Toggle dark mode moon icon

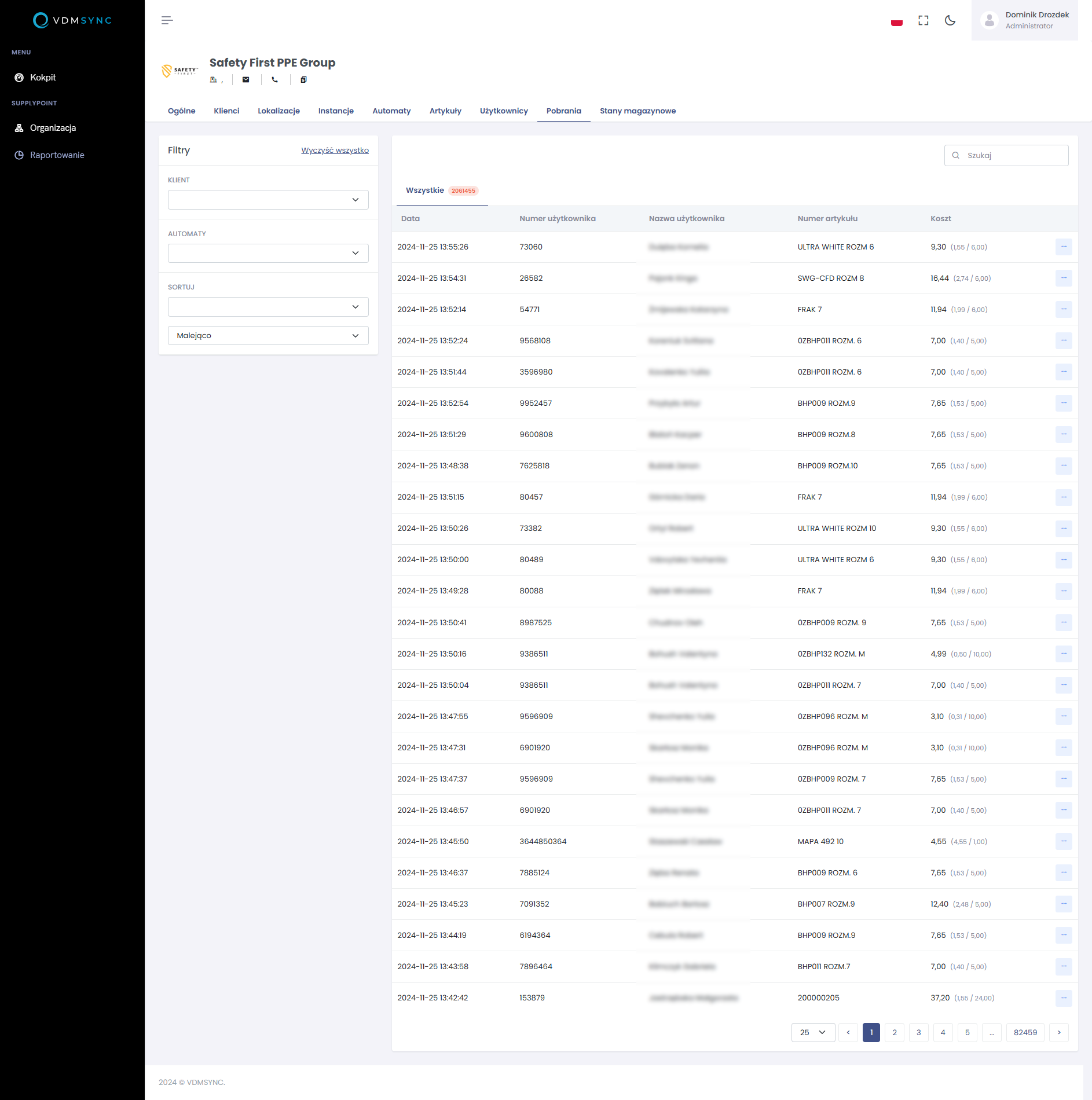click(x=950, y=21)
